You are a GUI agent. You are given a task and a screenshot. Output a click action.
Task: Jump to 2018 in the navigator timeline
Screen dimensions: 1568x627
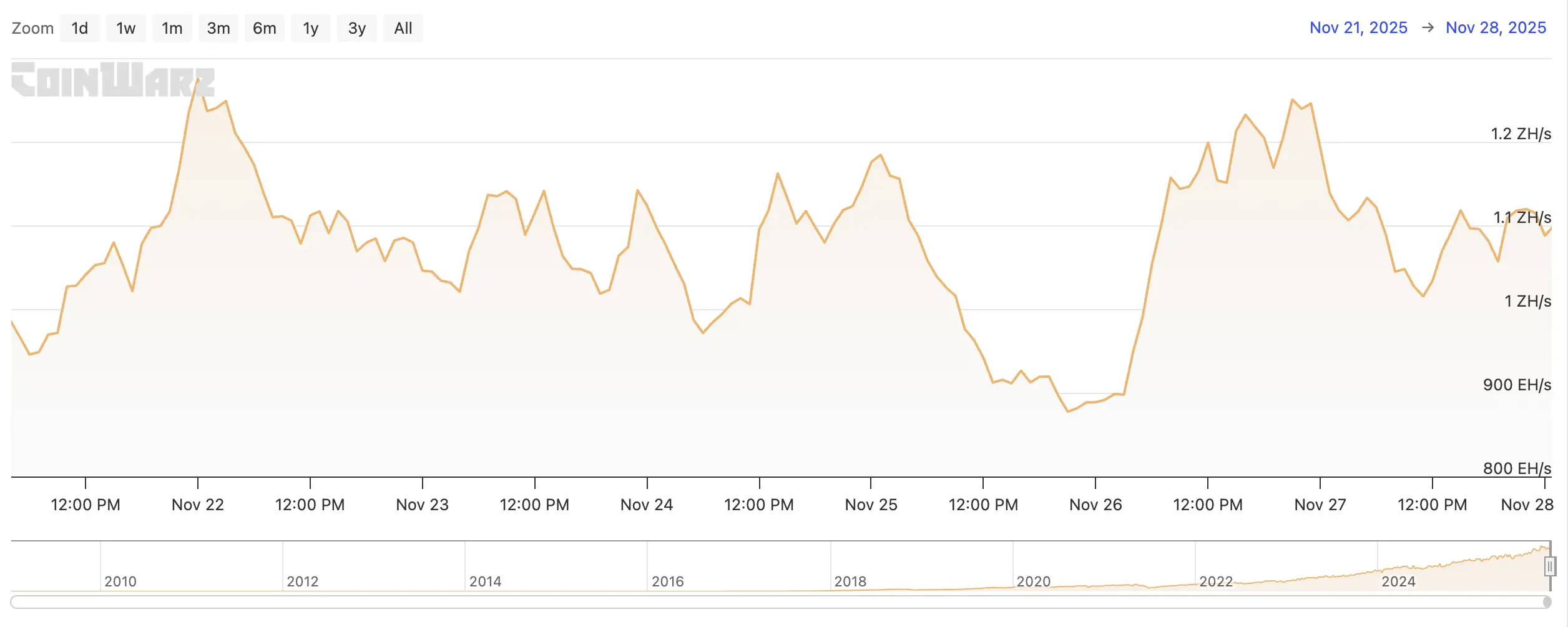(850, 581)
